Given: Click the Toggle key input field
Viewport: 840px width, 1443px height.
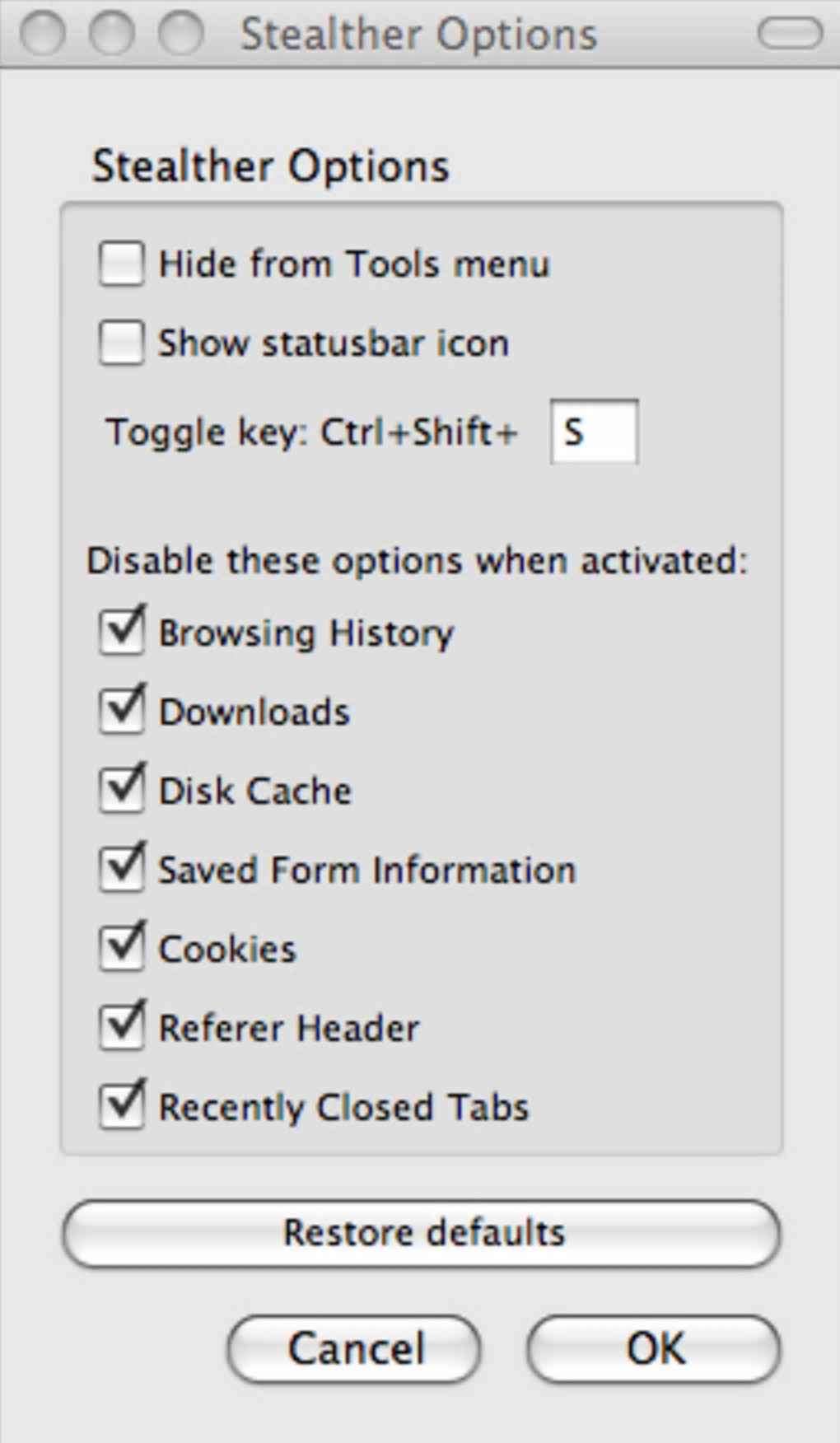Looking at the screenshot, I should tap(594, 432).
